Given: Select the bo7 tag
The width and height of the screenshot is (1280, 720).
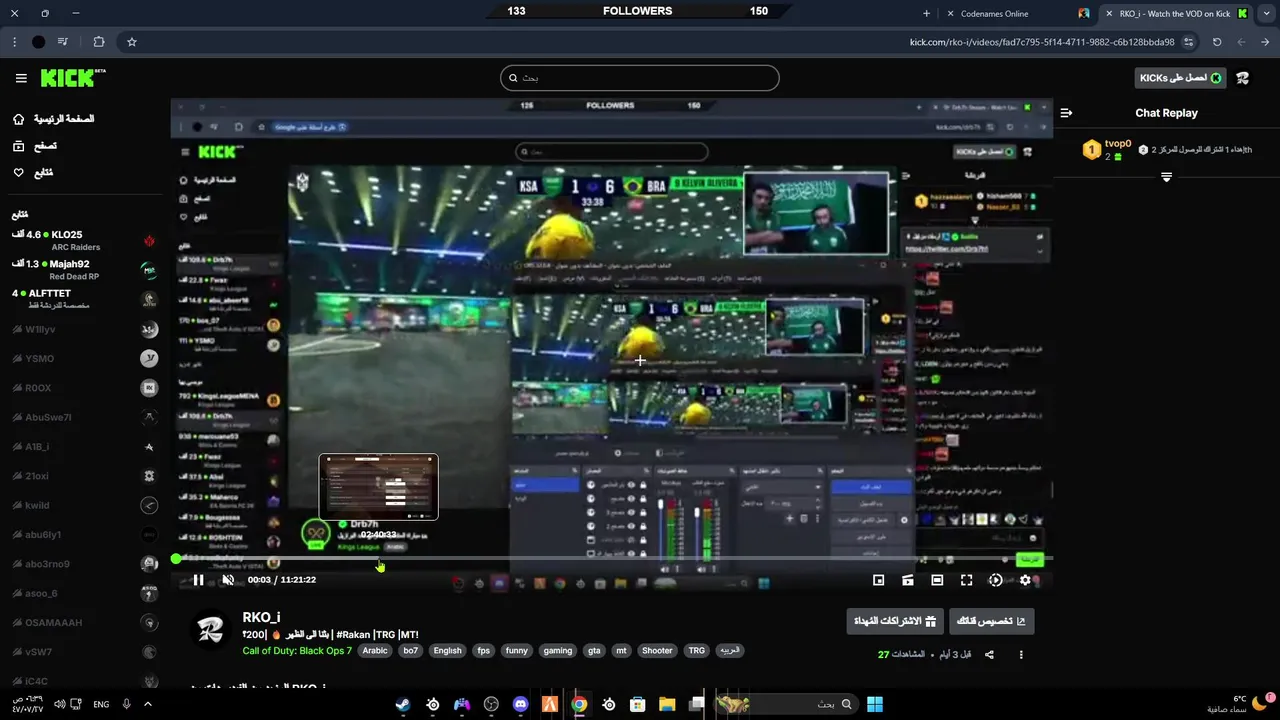Looking at the screenshot, I should point(410,651).
